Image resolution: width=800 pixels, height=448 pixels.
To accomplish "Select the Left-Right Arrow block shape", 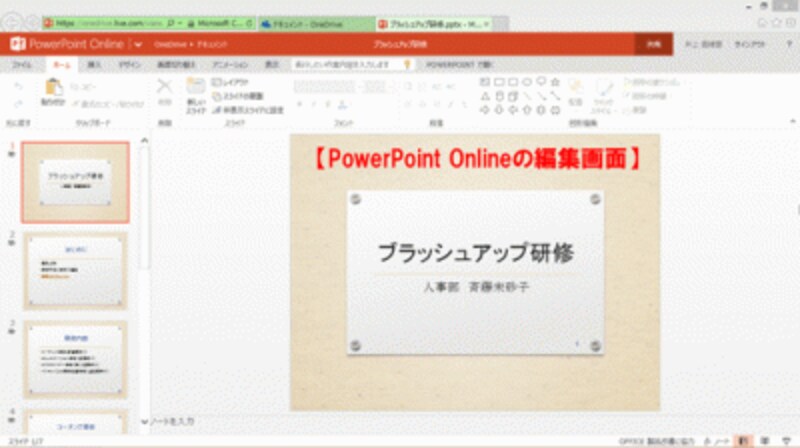I will coord(556,110).
